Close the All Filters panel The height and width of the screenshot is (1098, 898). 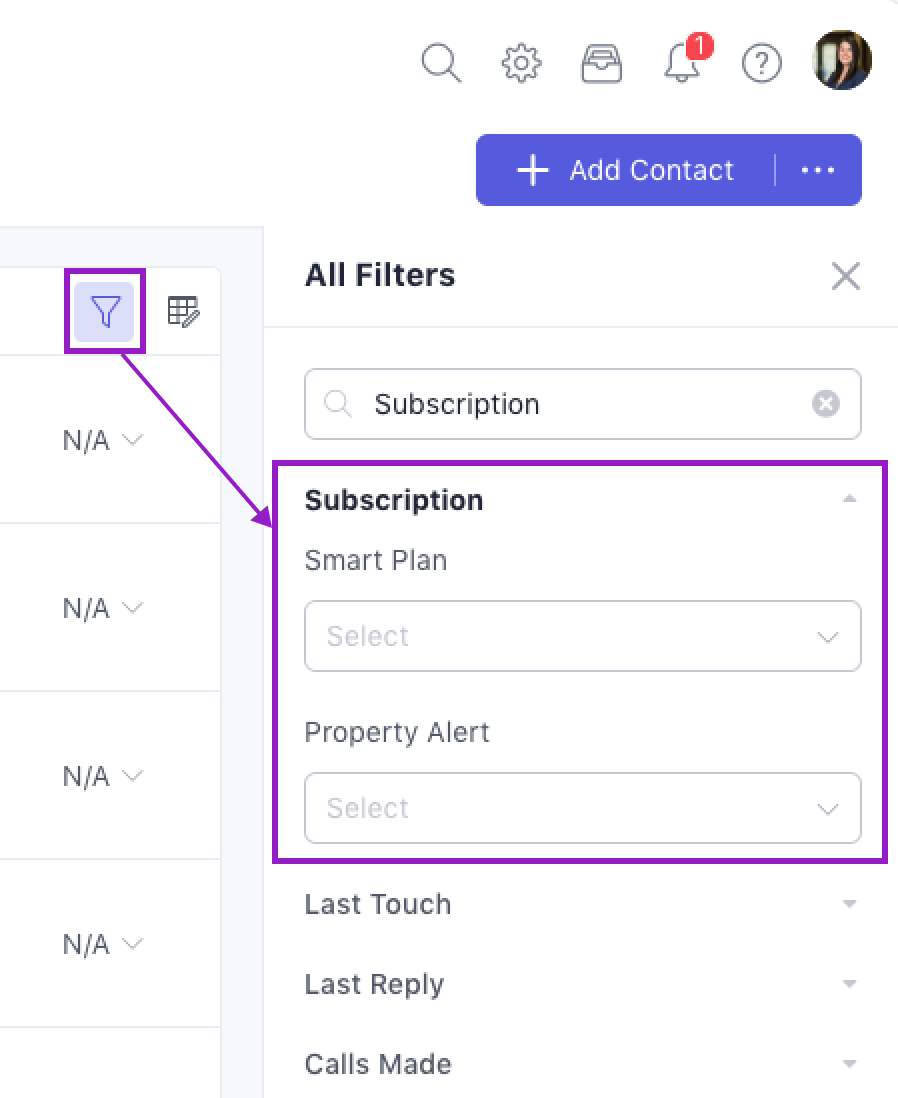tap(846, 276)
